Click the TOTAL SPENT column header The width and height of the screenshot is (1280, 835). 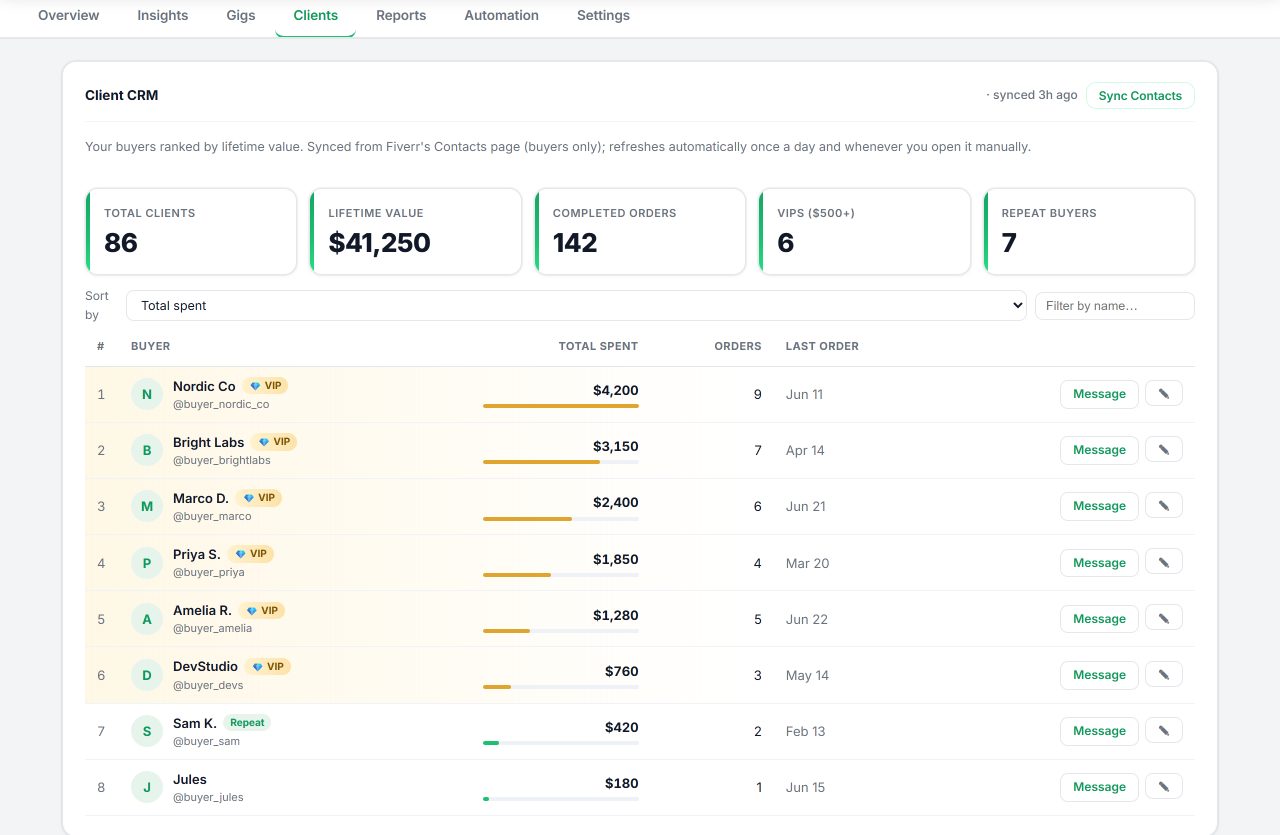(598, 346)
